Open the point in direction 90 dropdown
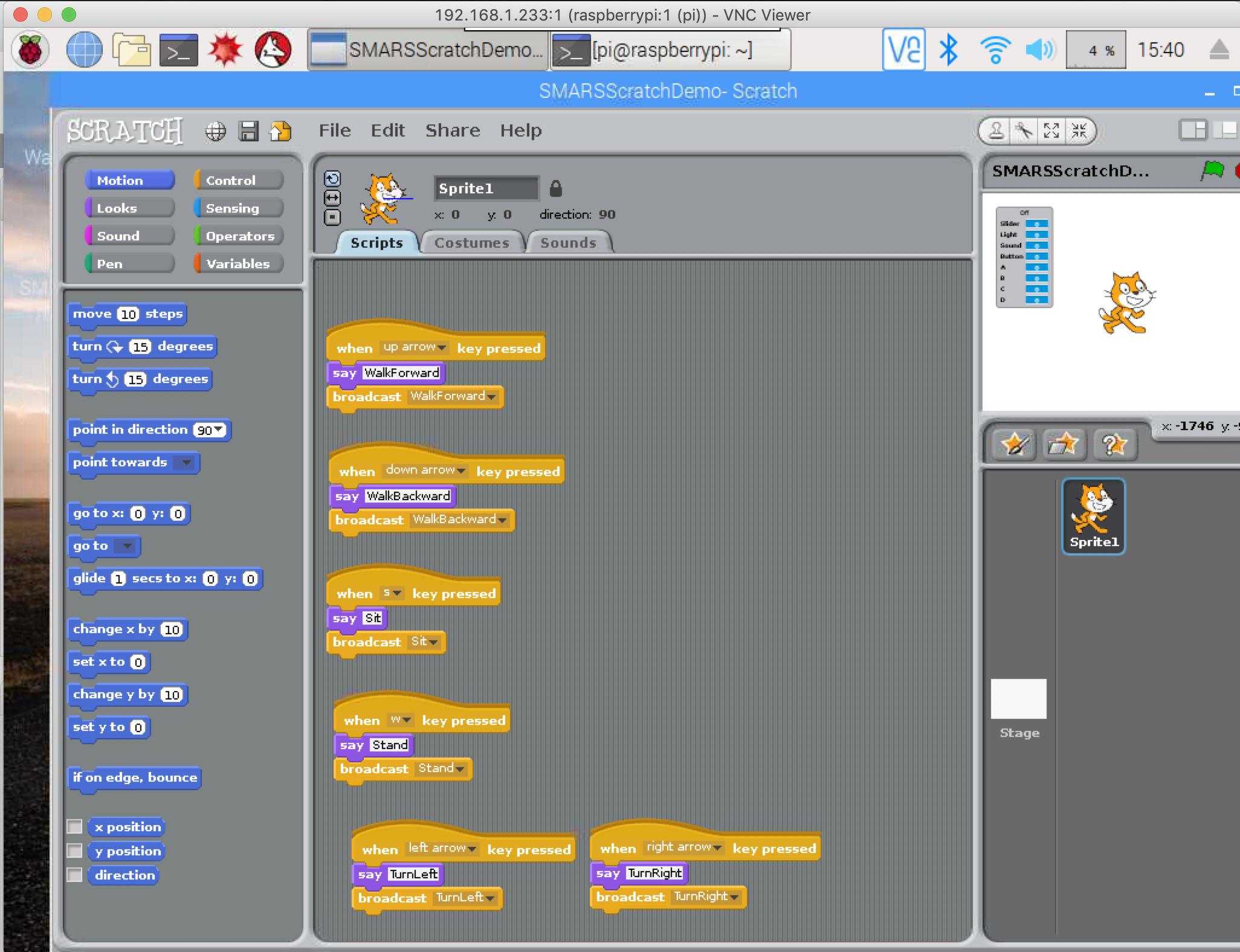Screen dimensions: 1240x952 click(209, 430)
